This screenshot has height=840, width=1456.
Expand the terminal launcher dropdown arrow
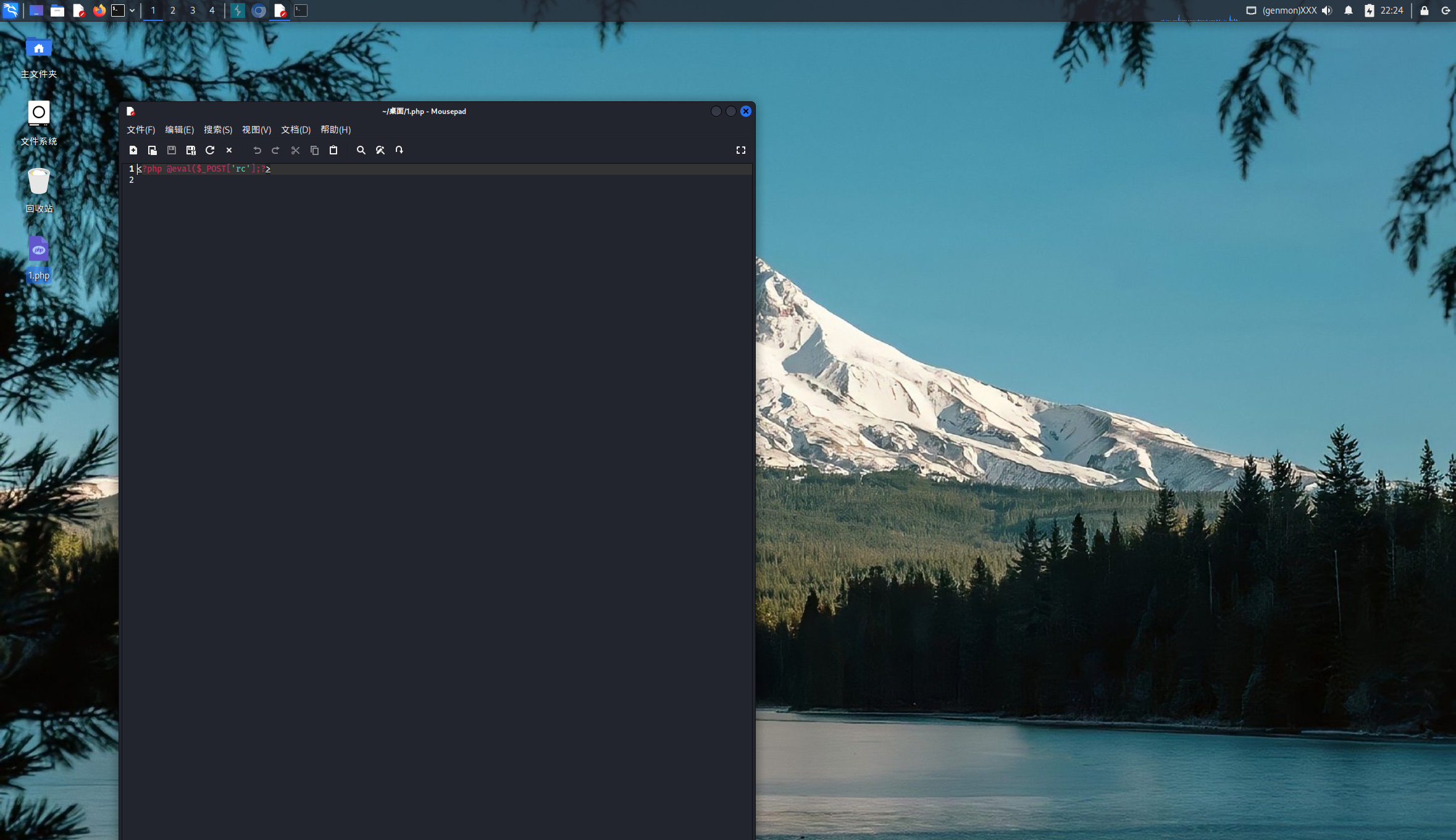click(x=132, y=10)
